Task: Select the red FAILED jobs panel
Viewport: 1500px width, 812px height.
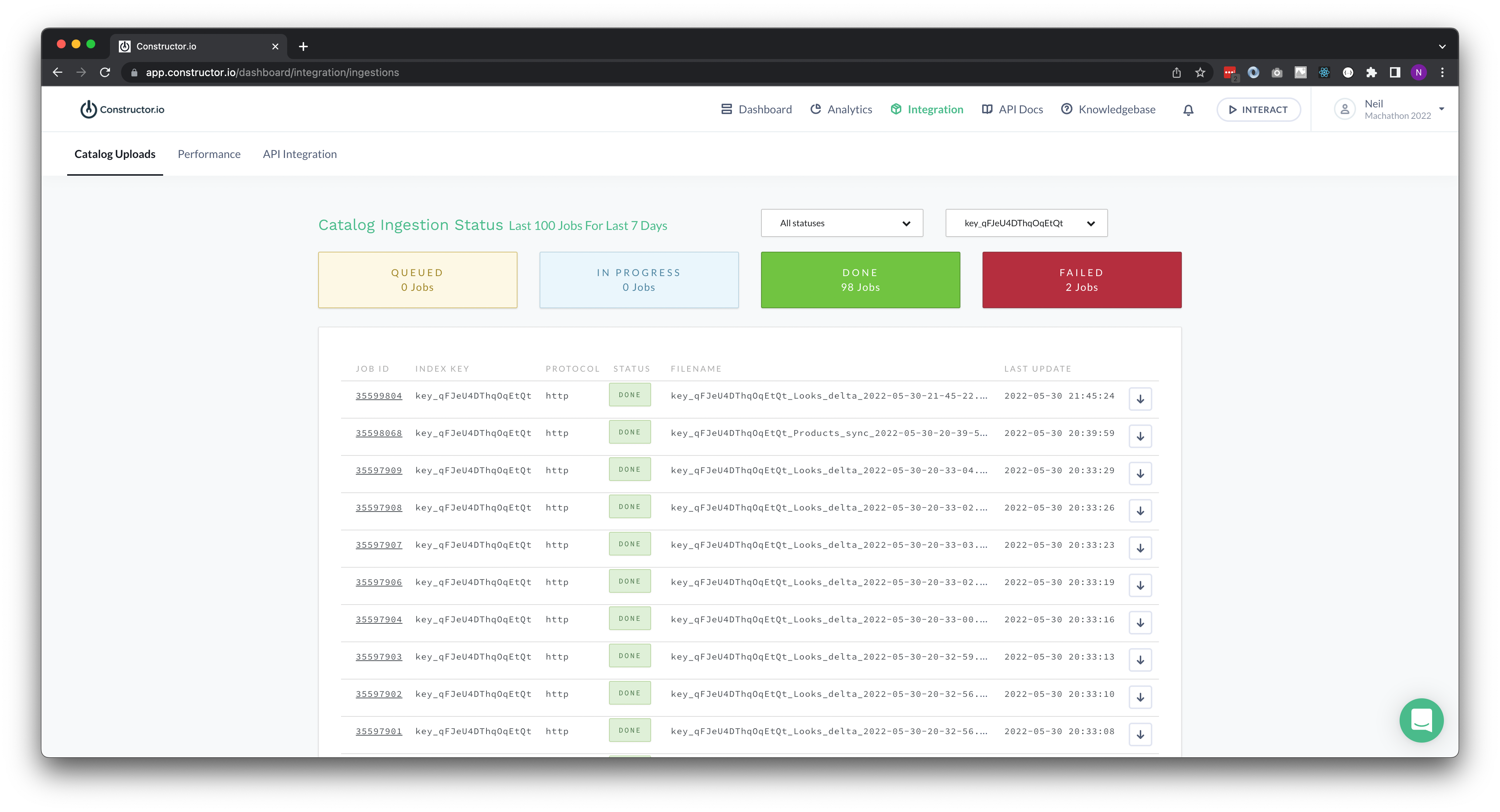Action: pyautogui.click(x=1081, y=280)
